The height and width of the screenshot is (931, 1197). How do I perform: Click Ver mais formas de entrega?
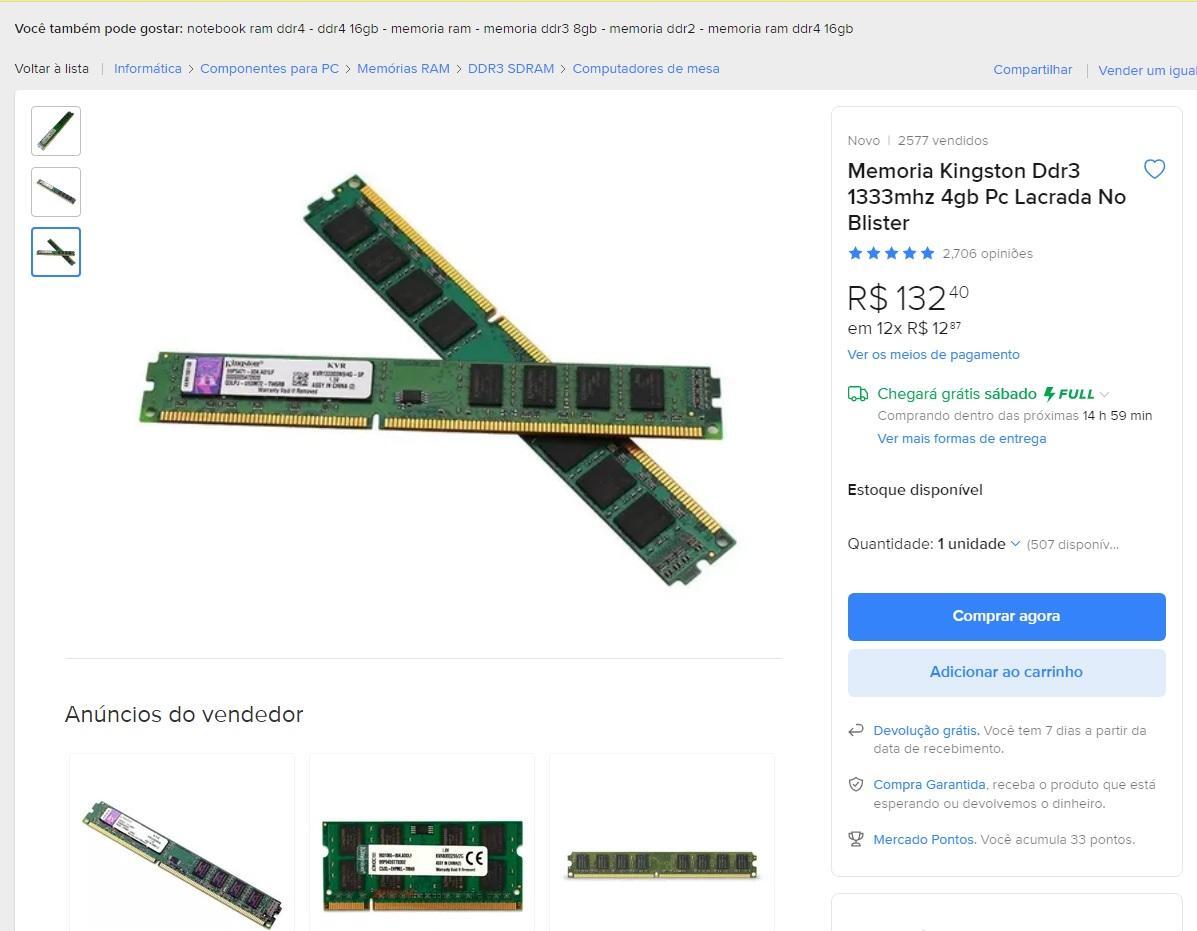961,439
